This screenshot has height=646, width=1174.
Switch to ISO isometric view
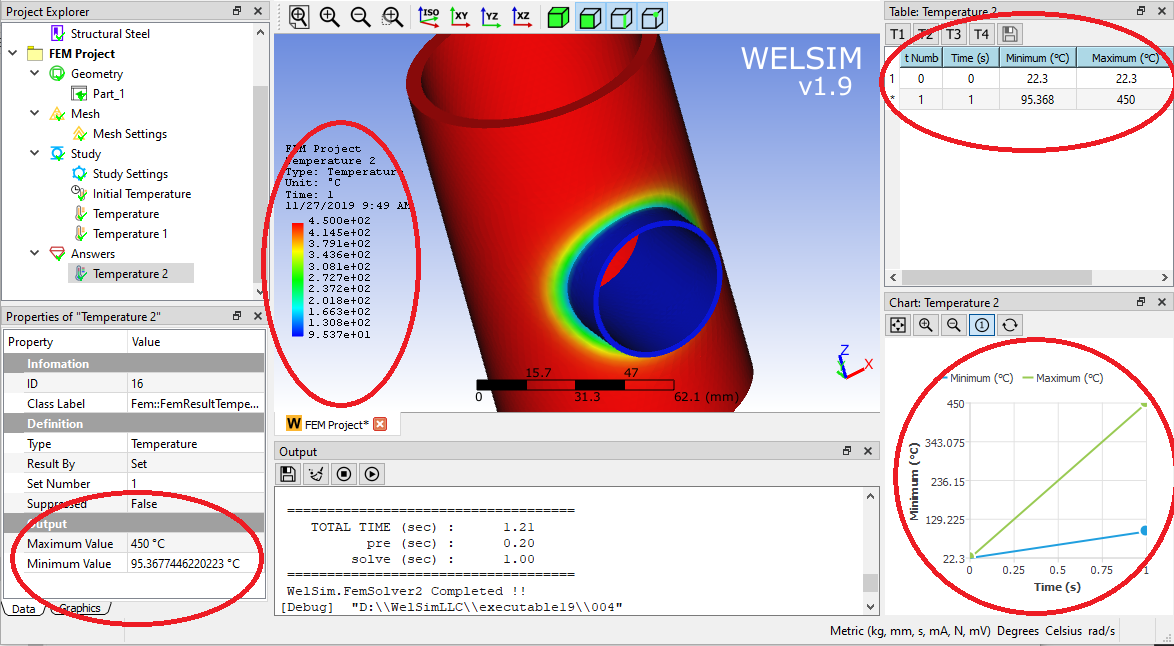coord(429,17)
